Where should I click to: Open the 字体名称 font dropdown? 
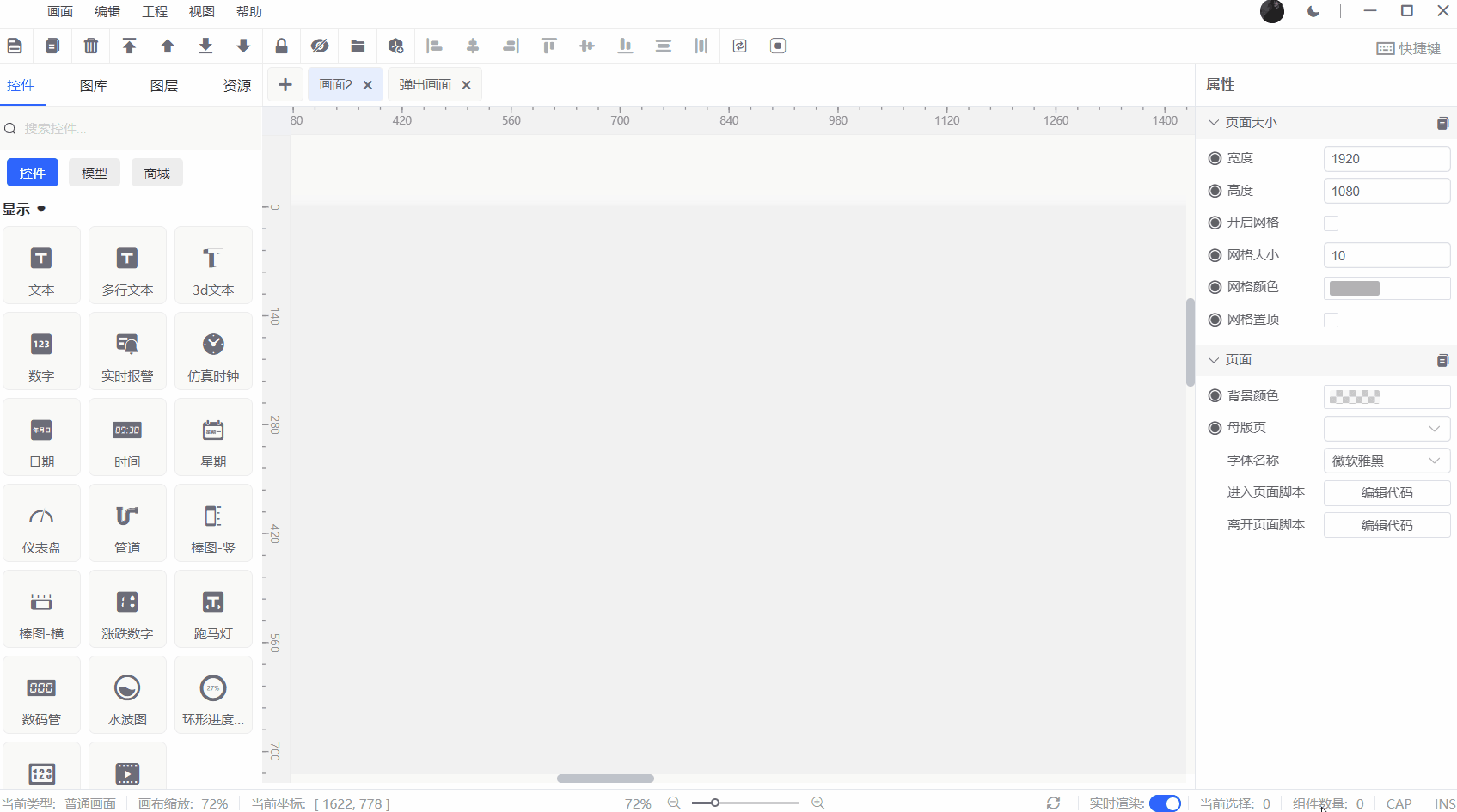pos(1386,461)
